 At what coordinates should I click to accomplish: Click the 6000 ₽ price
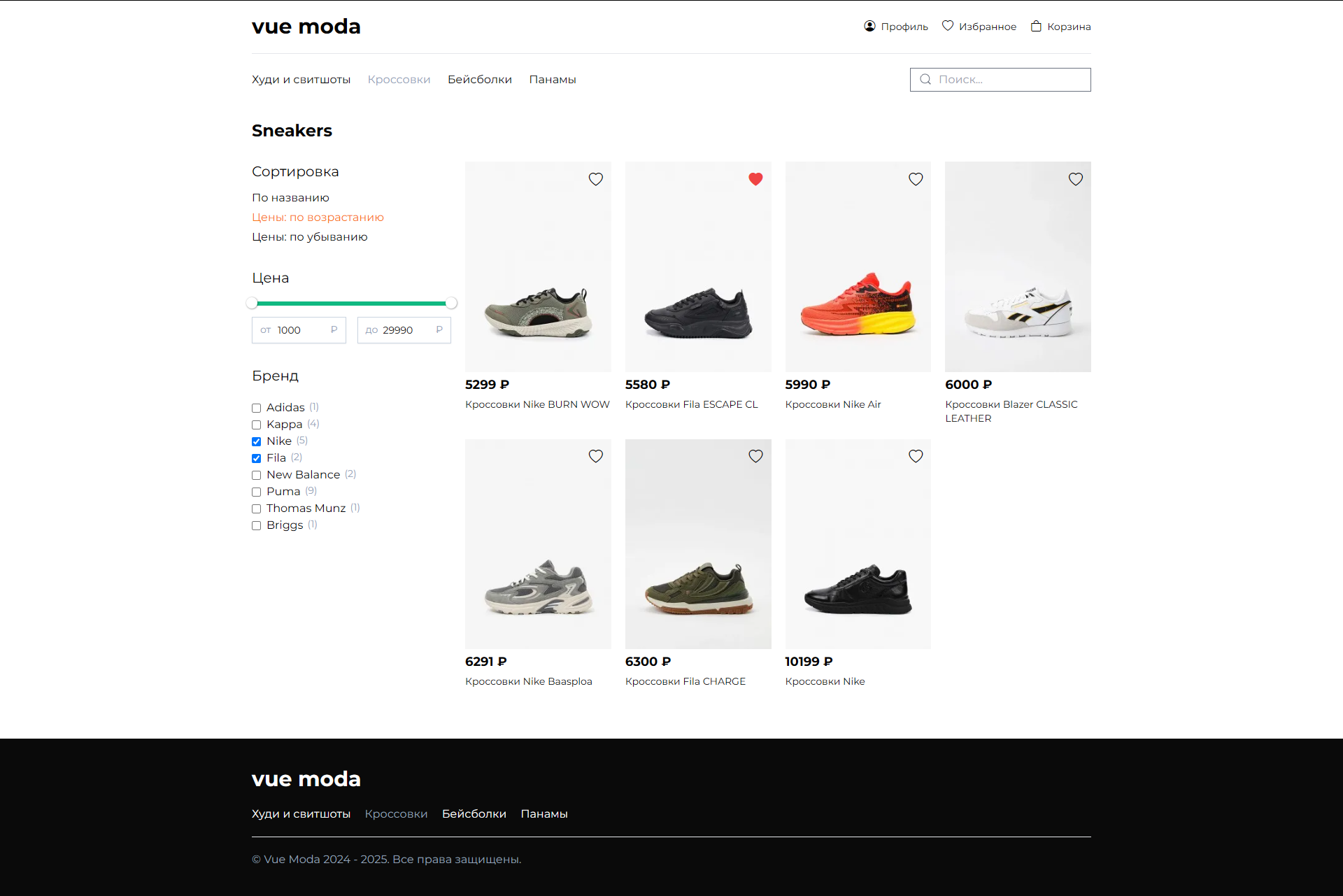969,385
